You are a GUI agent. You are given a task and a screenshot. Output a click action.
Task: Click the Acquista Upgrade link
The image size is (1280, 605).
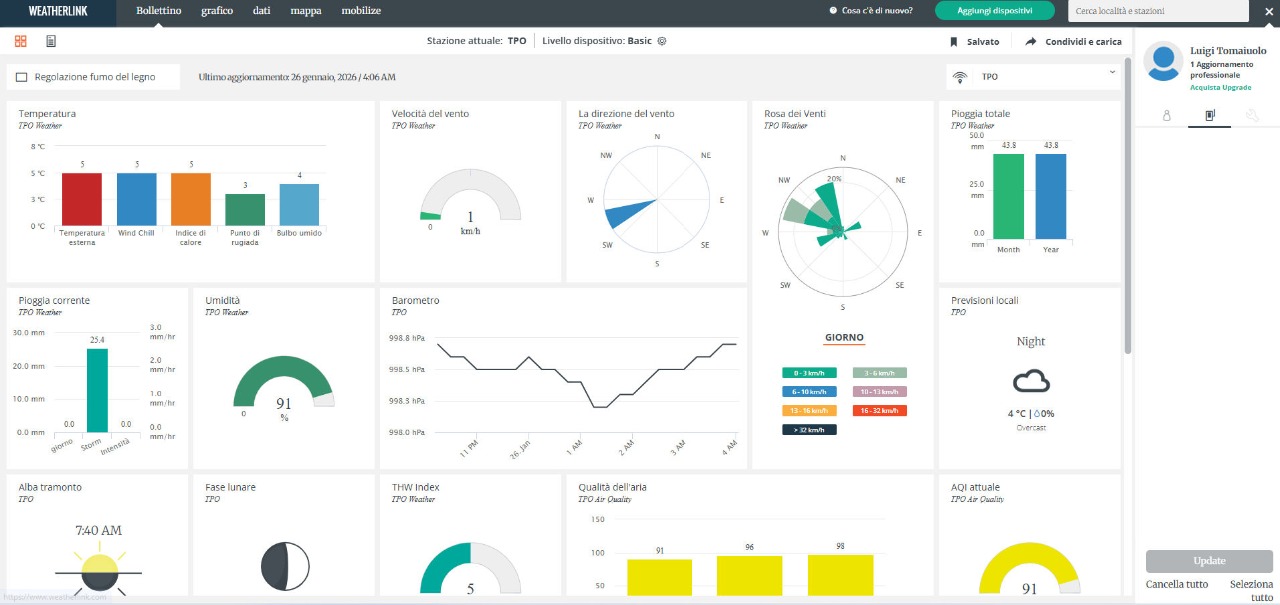1220,87
